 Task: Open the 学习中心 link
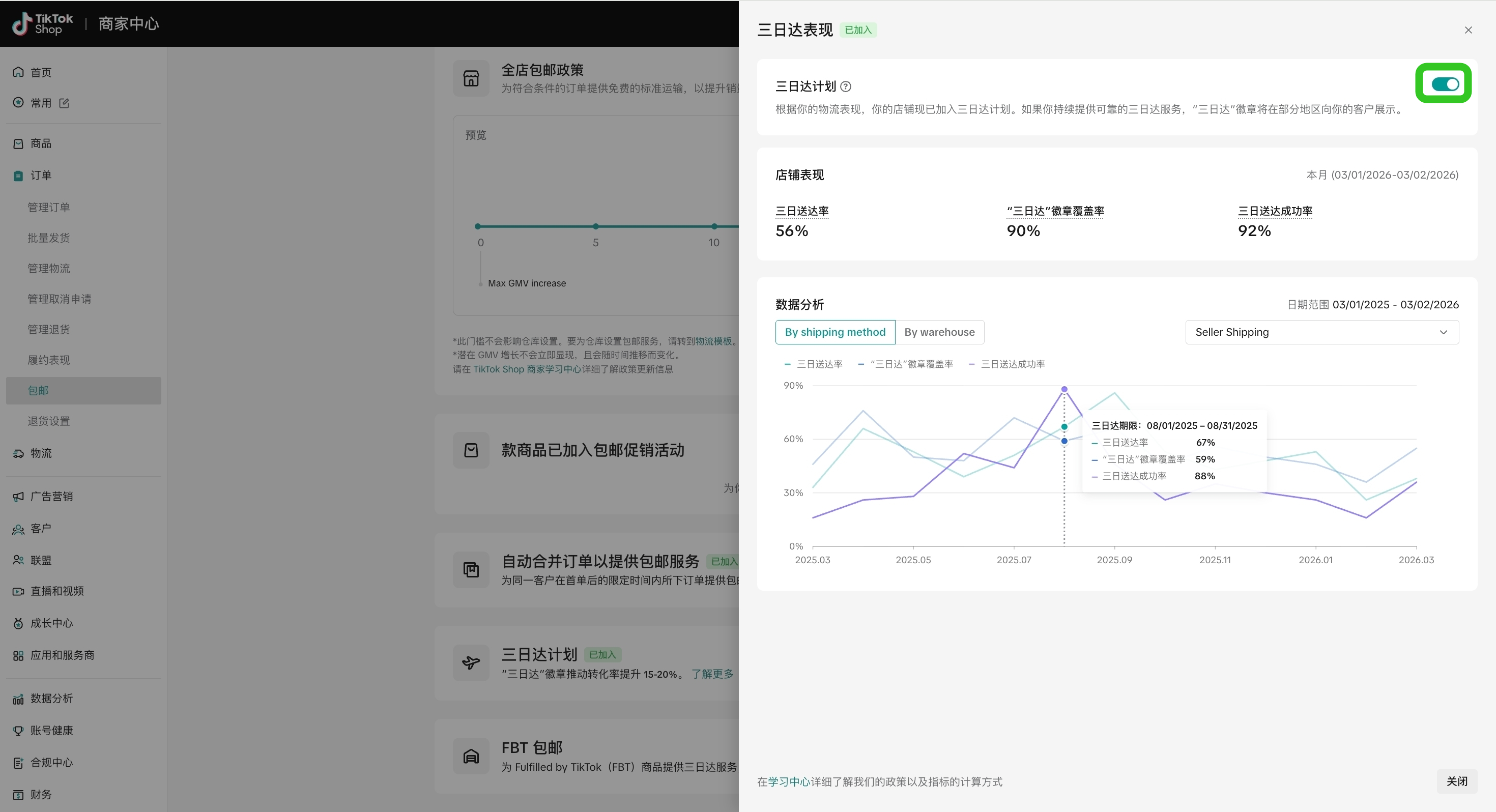[789, 782]
